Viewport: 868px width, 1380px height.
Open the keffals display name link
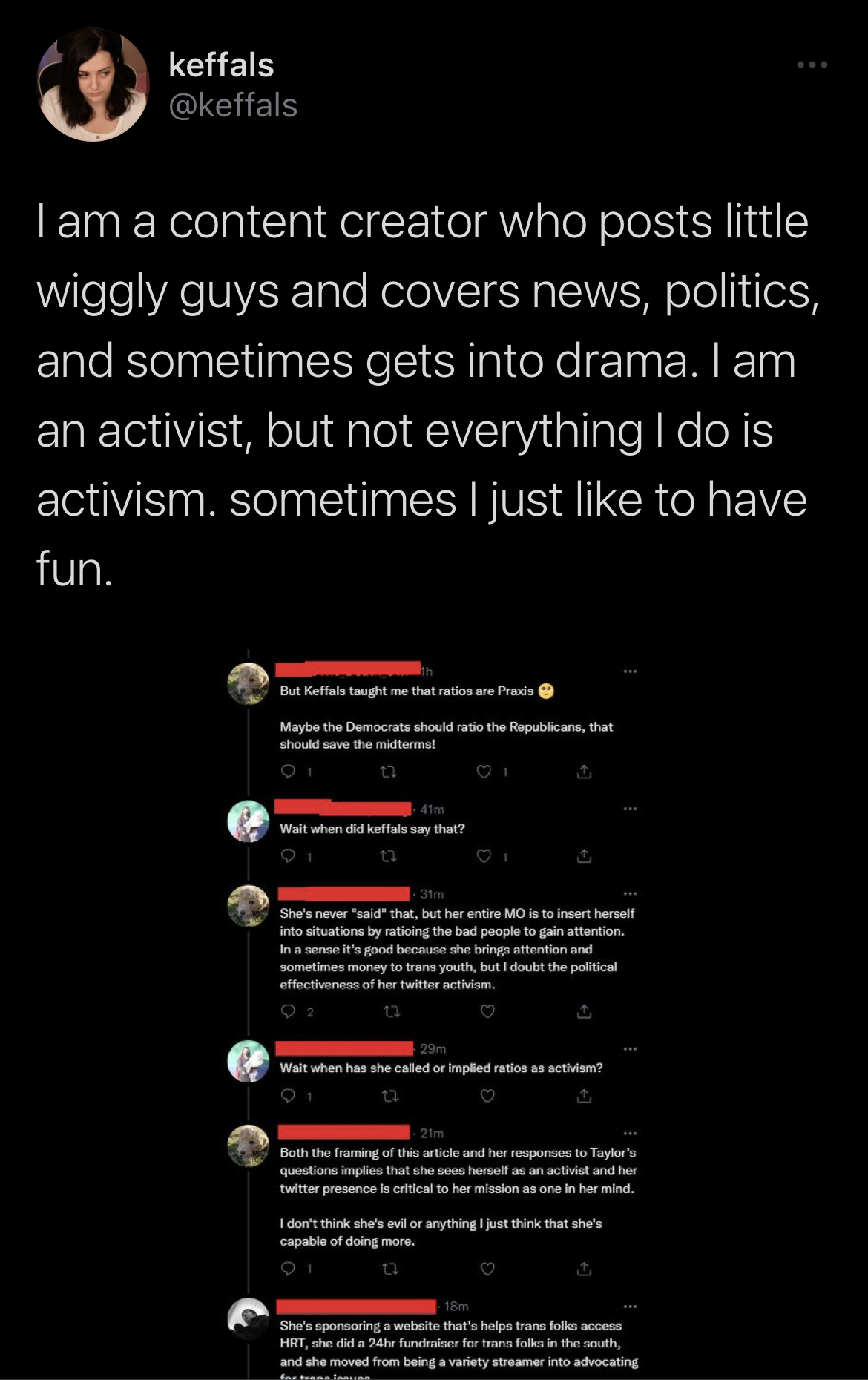coord(221,65)
